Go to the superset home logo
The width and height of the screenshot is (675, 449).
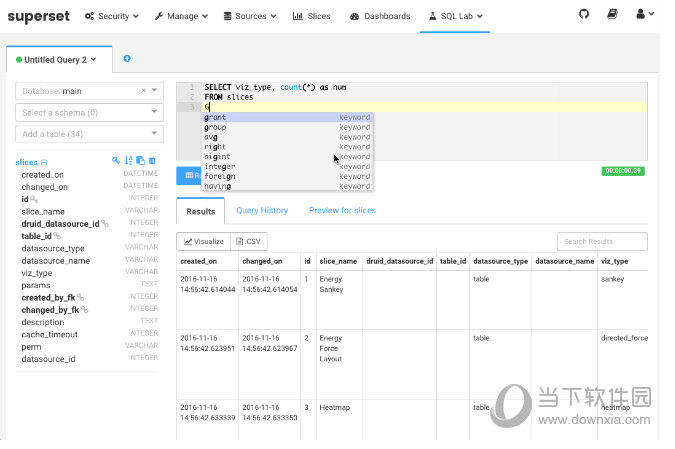38,16
